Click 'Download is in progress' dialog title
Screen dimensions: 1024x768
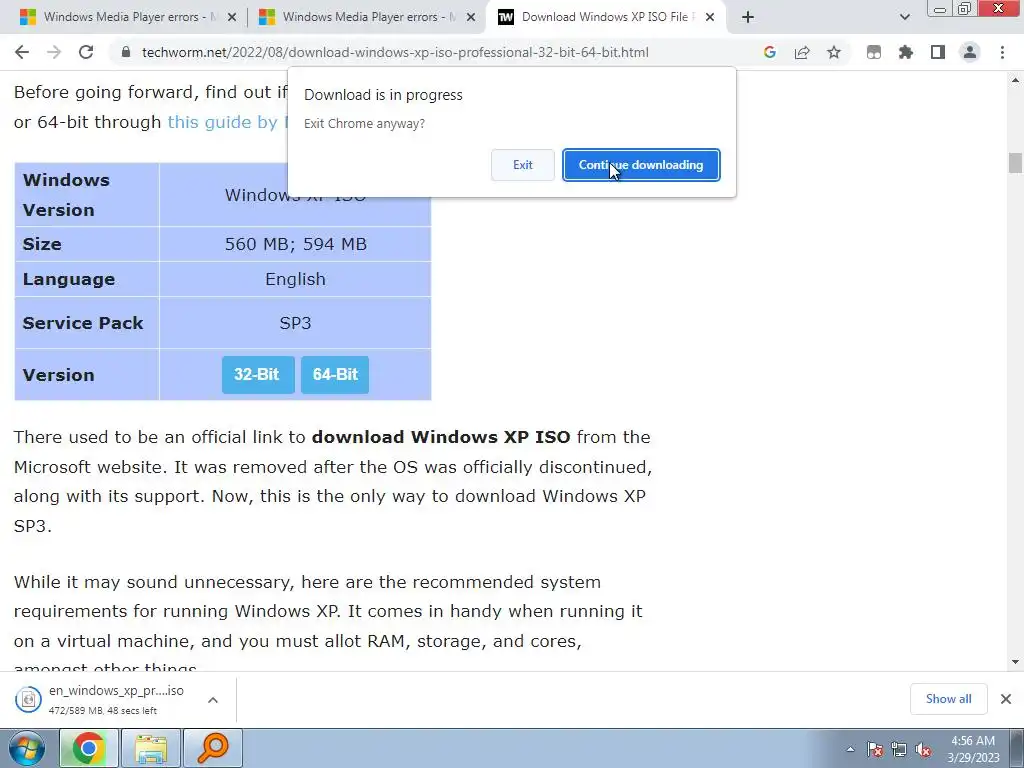(x=383, y=95)
